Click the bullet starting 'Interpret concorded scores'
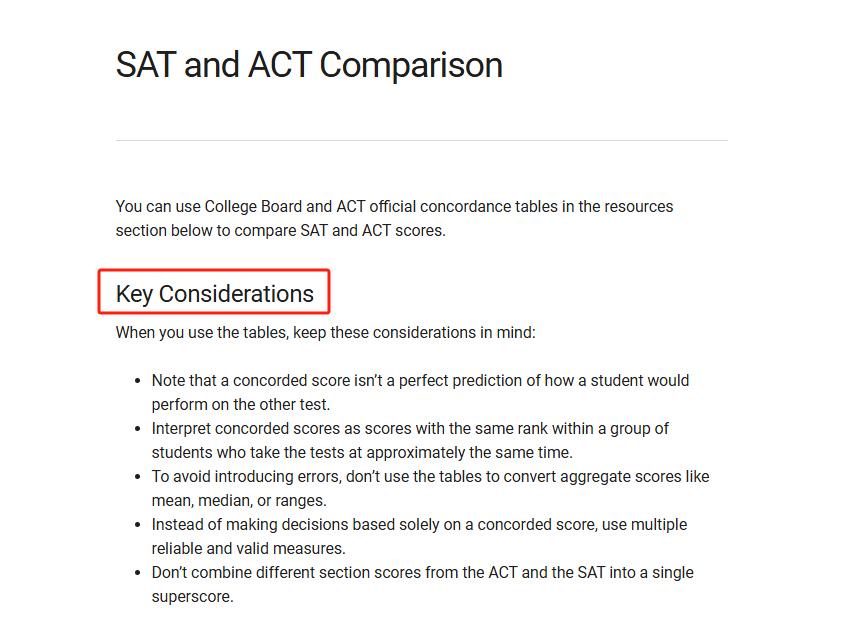Image resolution: width=845 pixels, height=624 pixels. 410,440
